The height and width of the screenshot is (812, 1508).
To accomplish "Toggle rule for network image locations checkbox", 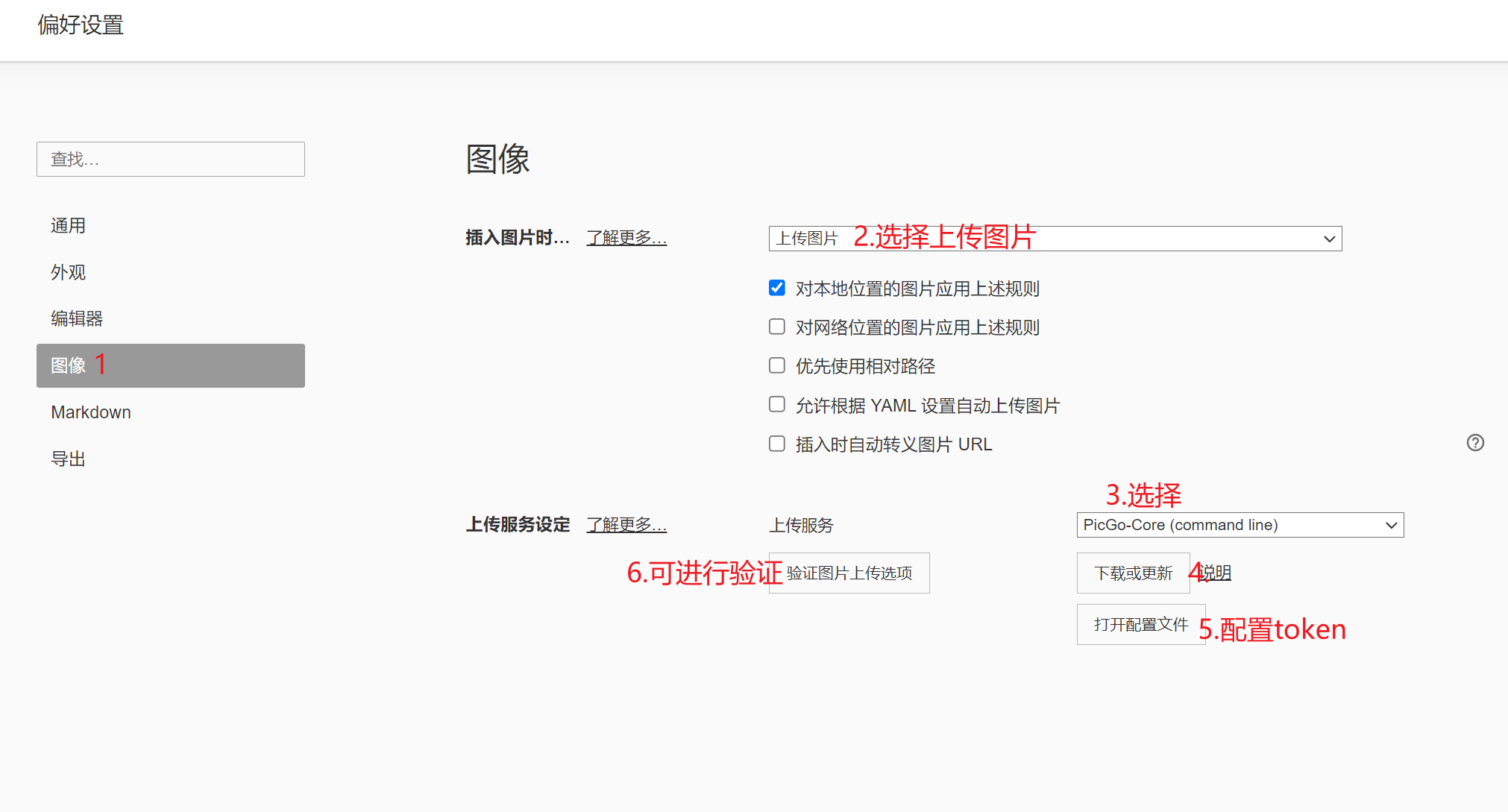I will point(776,327).
